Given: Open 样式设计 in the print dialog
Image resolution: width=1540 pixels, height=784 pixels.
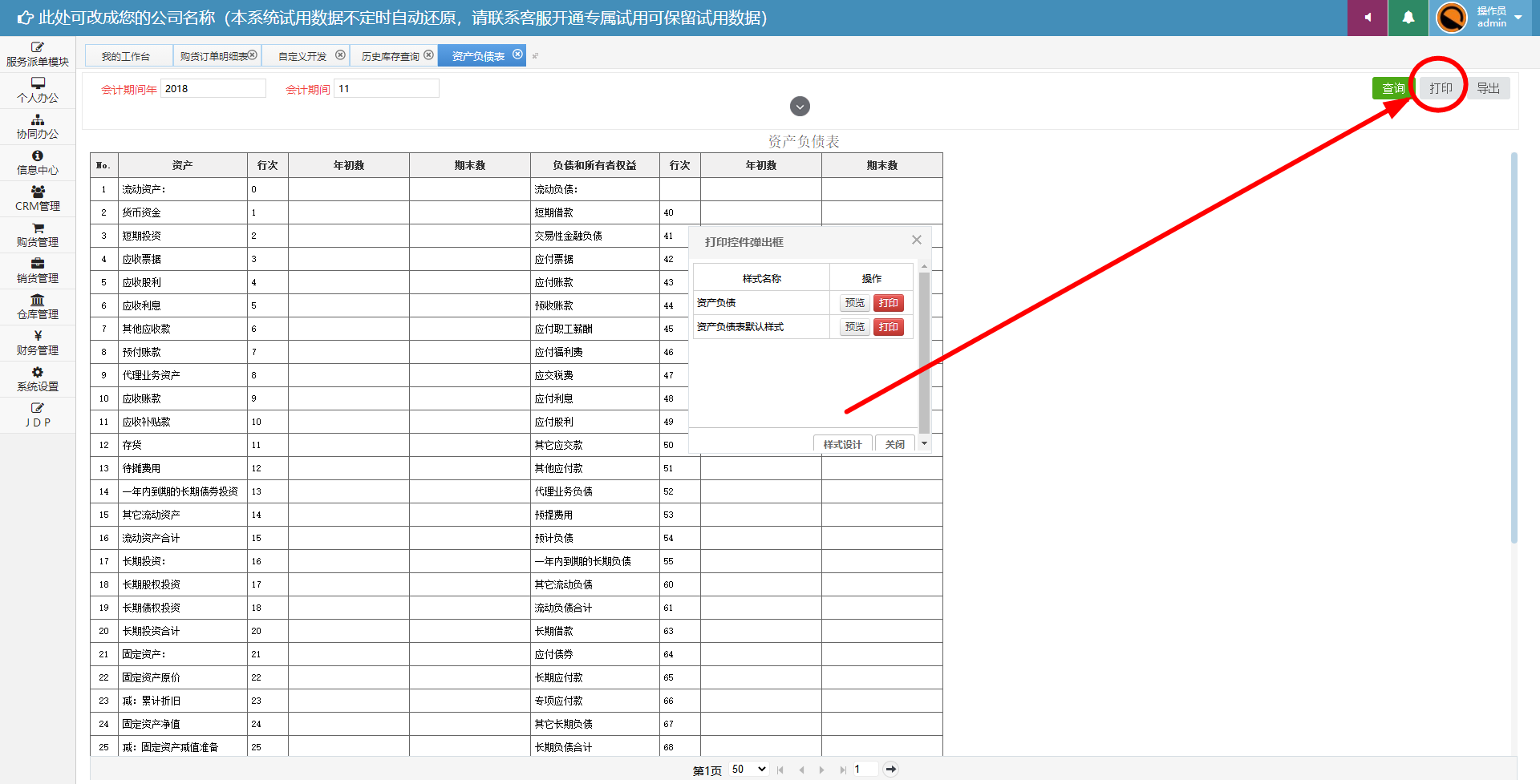Looking at the screenshot, I should point(842,444).
